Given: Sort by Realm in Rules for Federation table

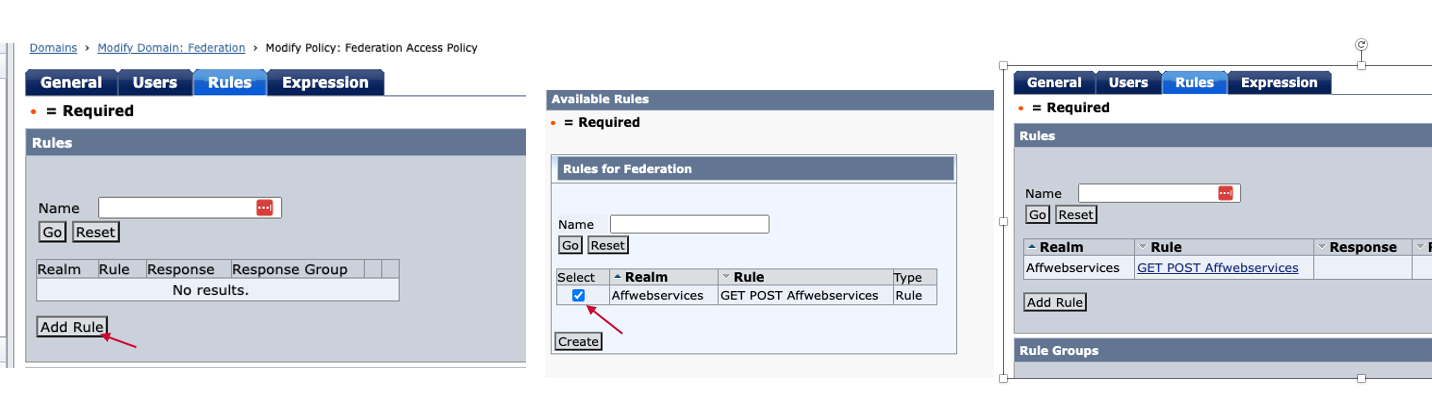Looking at the screenshot, I should (x=618, y=277).
